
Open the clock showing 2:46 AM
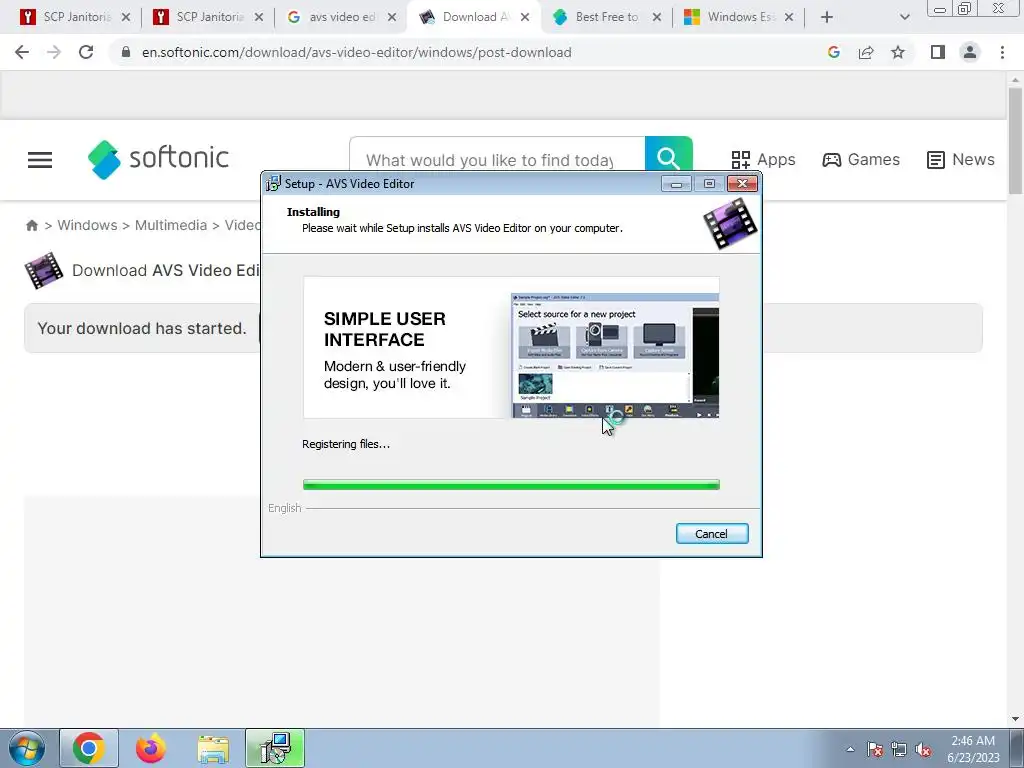[x=973, y=749]
